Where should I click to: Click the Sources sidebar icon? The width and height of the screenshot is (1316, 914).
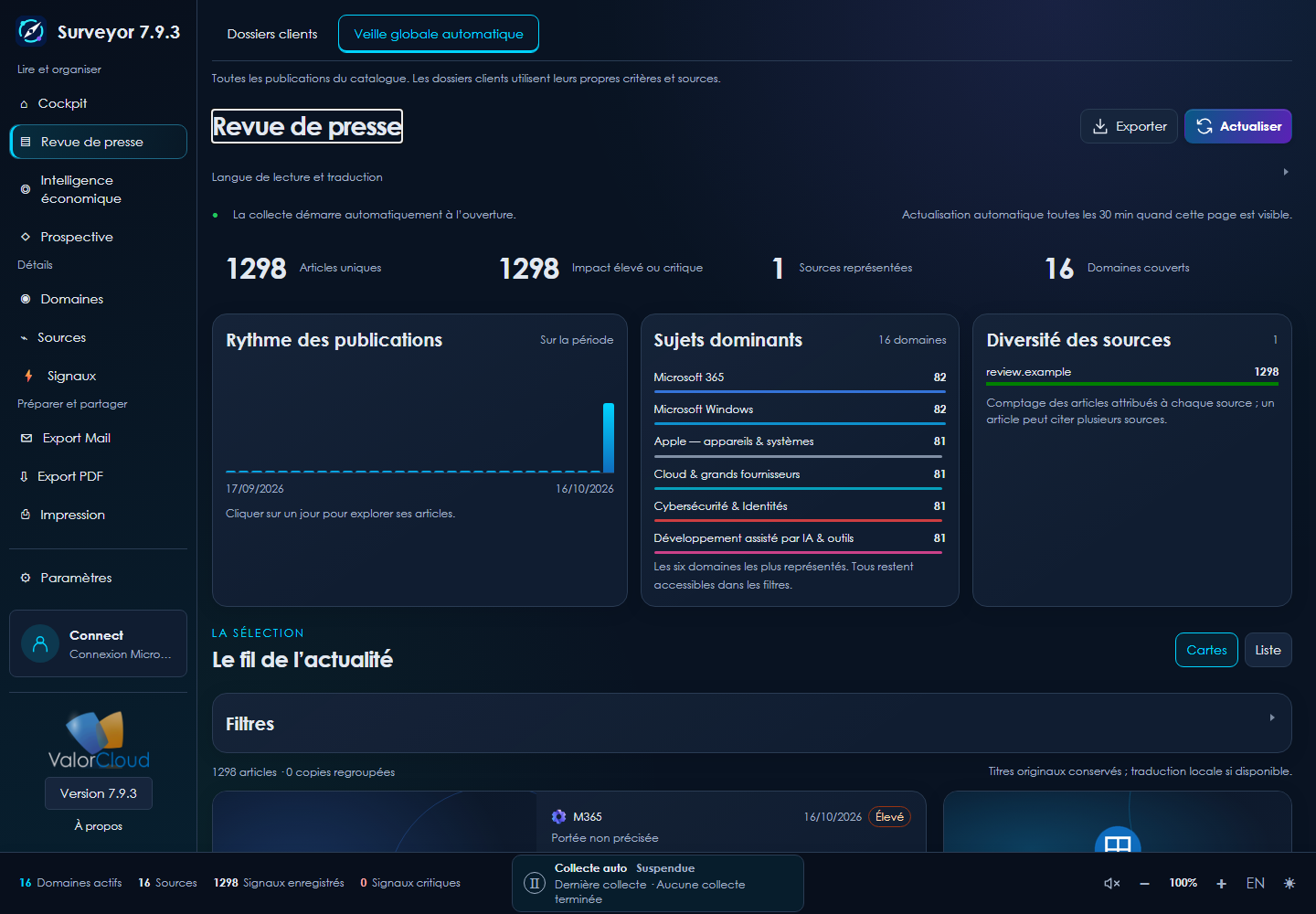coord(24,338)
